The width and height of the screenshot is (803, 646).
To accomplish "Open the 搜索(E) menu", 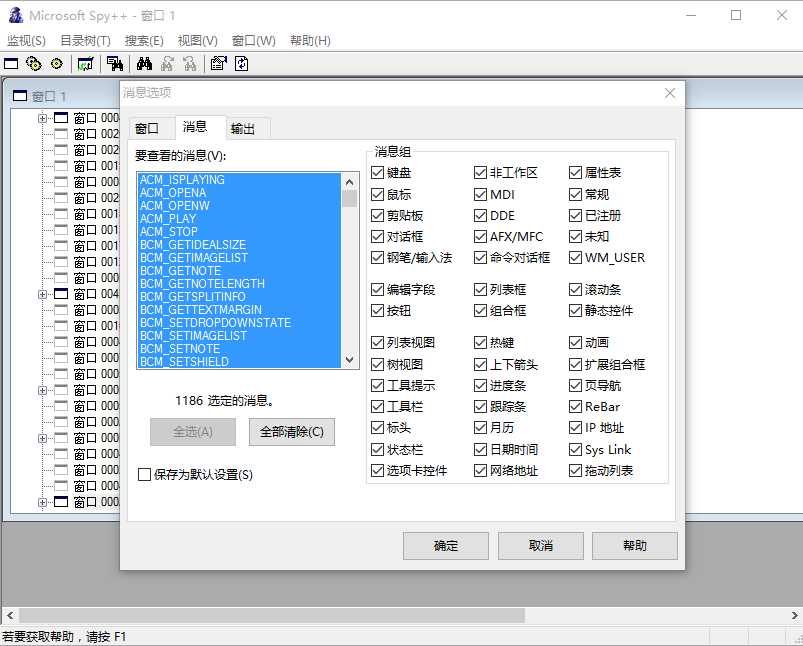I will [x=144, y=40].
